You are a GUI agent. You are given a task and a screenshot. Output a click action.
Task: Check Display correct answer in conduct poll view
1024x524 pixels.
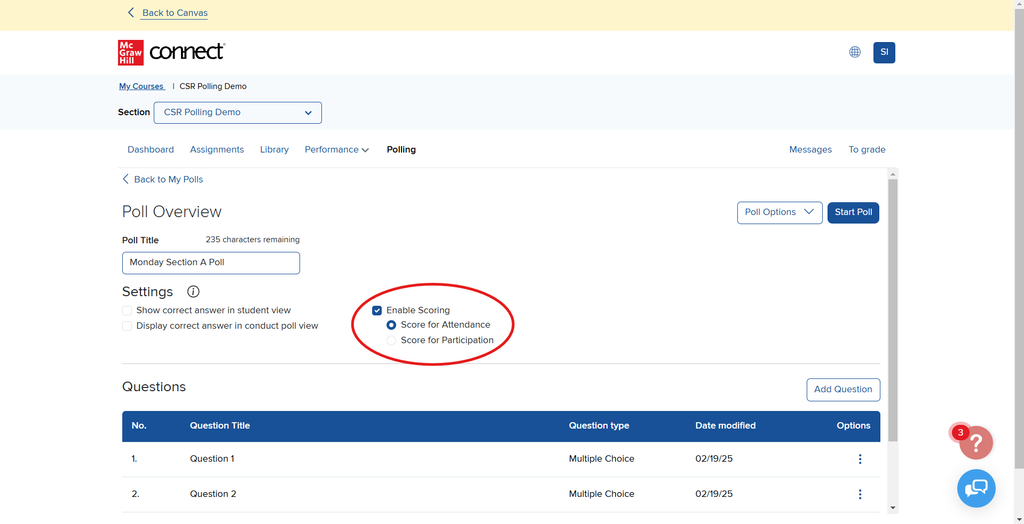pyautogui.click(x=127, y=326)
